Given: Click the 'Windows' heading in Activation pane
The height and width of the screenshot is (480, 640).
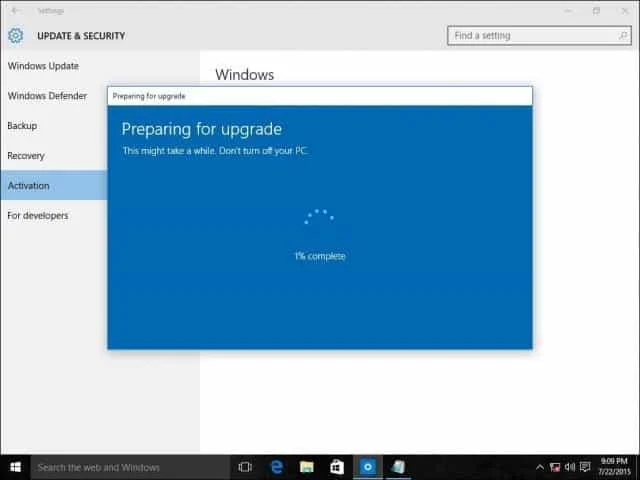Looking at the screenshot, I should tap(244, 75).
